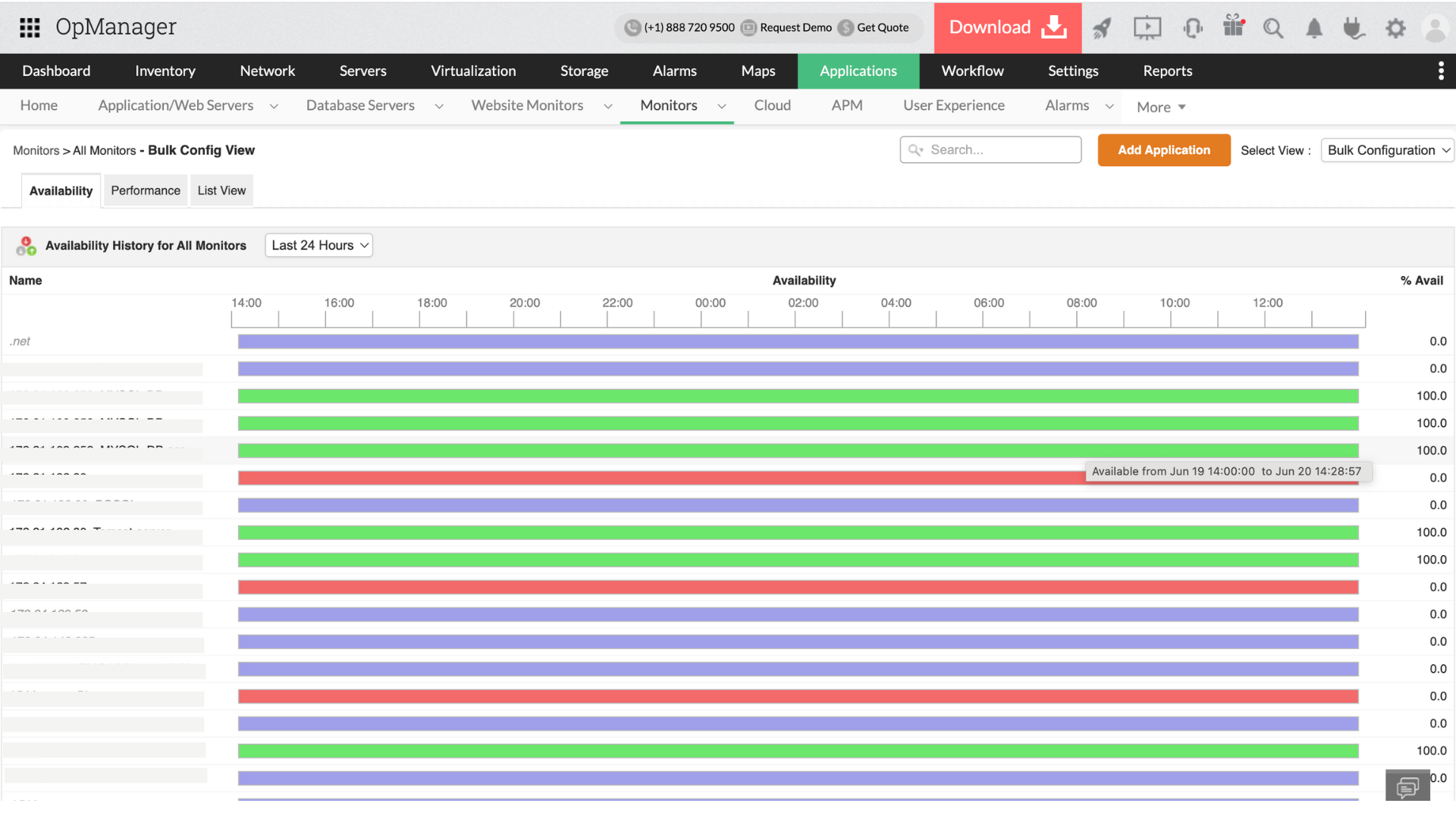Expand the Database Servers chevron
Screen dimensions: 1456x819
[439, 106]
